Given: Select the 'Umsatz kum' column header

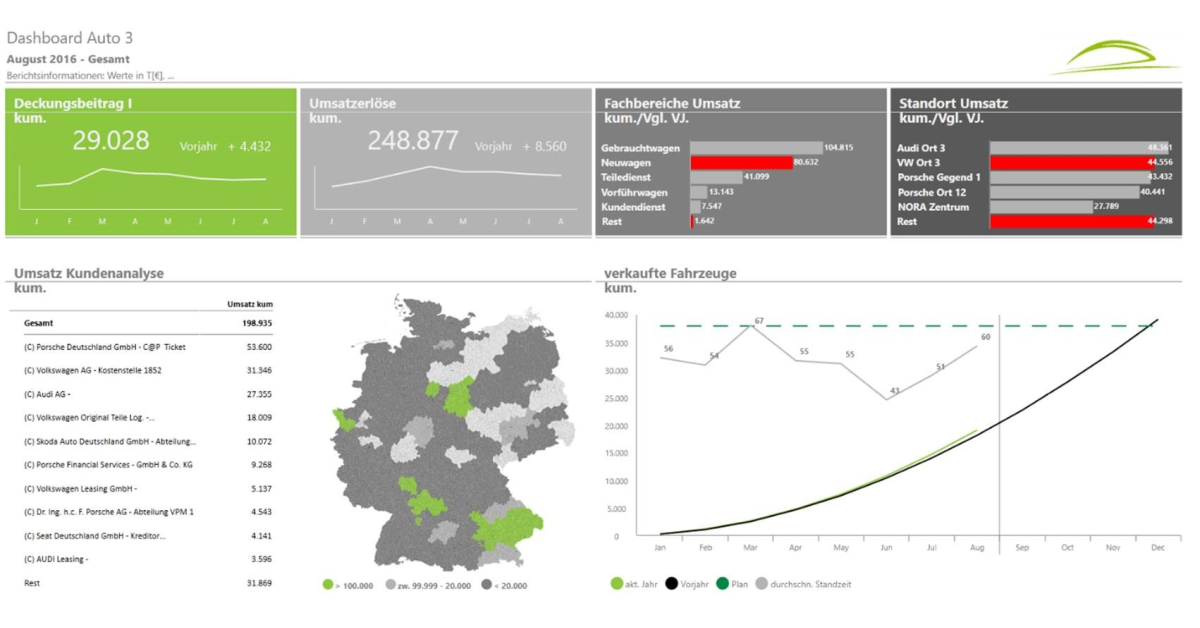Looking at the screenshot, I should [250, 304].
